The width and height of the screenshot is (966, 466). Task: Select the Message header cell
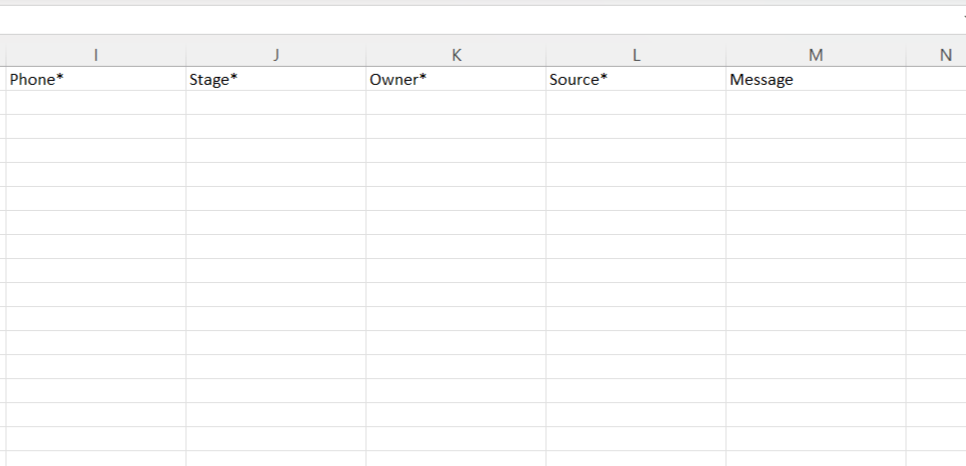tap(816, 80)
